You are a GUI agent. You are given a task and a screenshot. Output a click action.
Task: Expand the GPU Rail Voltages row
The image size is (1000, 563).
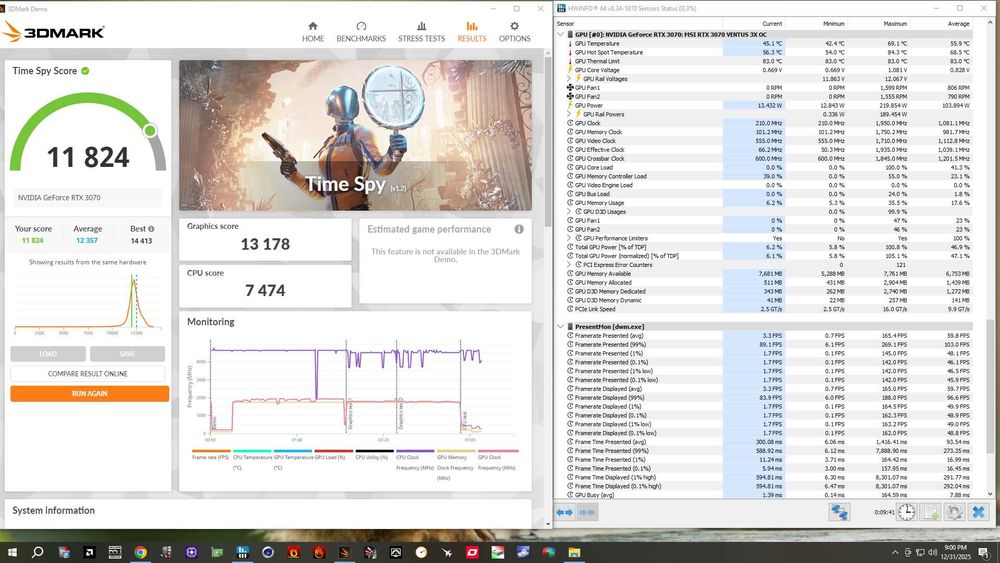pyautogui.click(x=570, y=78)
